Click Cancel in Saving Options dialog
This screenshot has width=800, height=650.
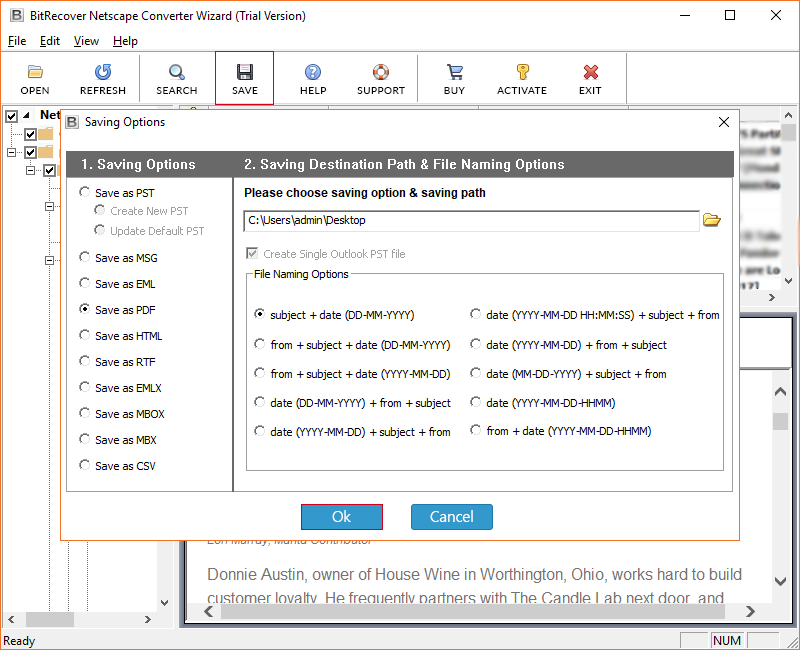[x=452, y=517]
